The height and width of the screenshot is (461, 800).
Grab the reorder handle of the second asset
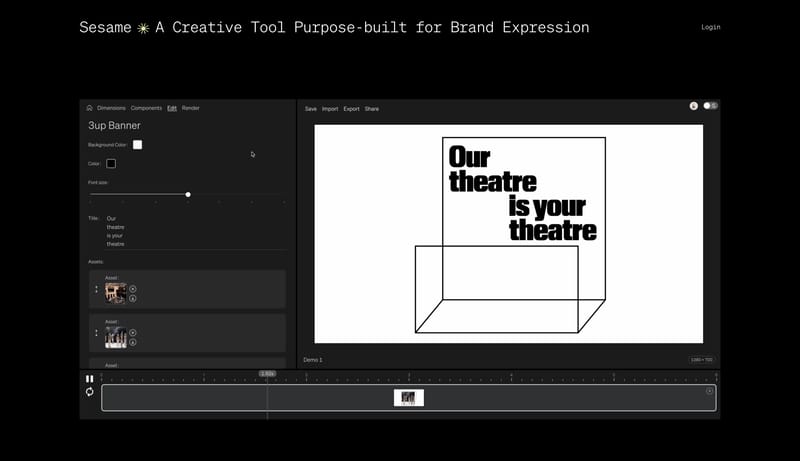97,334
